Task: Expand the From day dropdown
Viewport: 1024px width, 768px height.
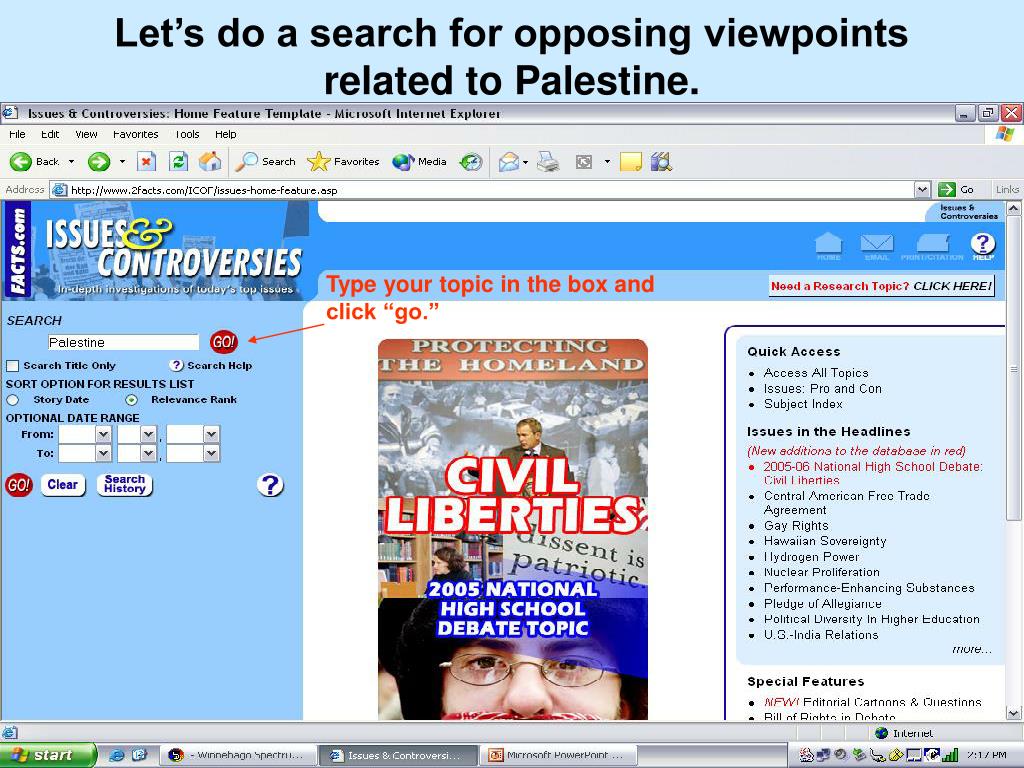Action: coord(148,434)
